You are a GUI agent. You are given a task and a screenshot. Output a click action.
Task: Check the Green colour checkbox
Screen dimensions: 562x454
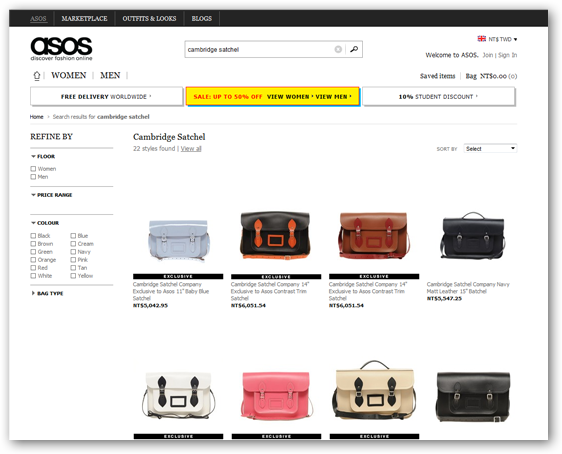(x=33, y=252)
